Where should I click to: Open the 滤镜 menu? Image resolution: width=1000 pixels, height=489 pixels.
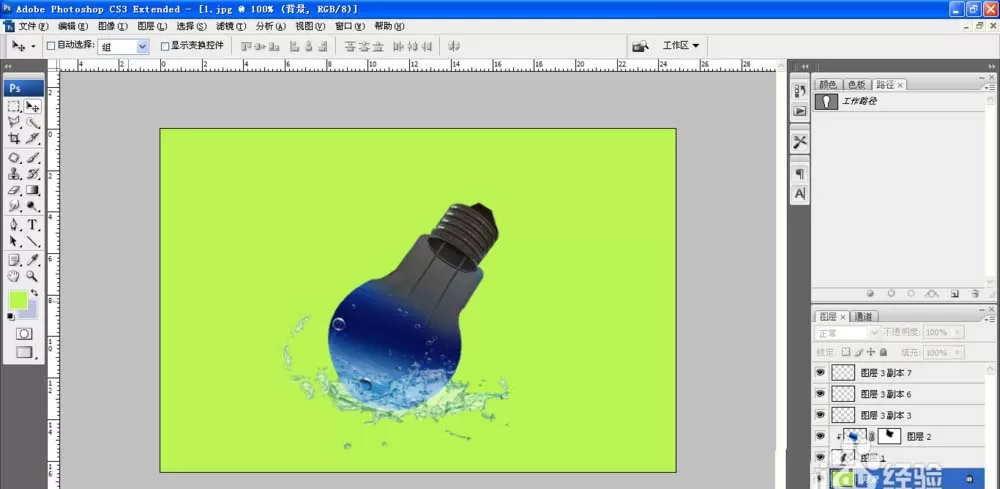[x=231, y=26]
